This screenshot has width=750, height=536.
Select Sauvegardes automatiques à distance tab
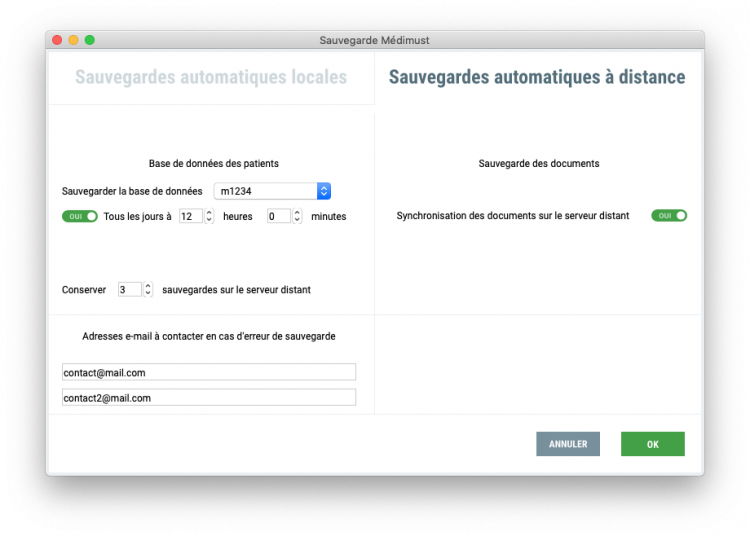[537, 77]
